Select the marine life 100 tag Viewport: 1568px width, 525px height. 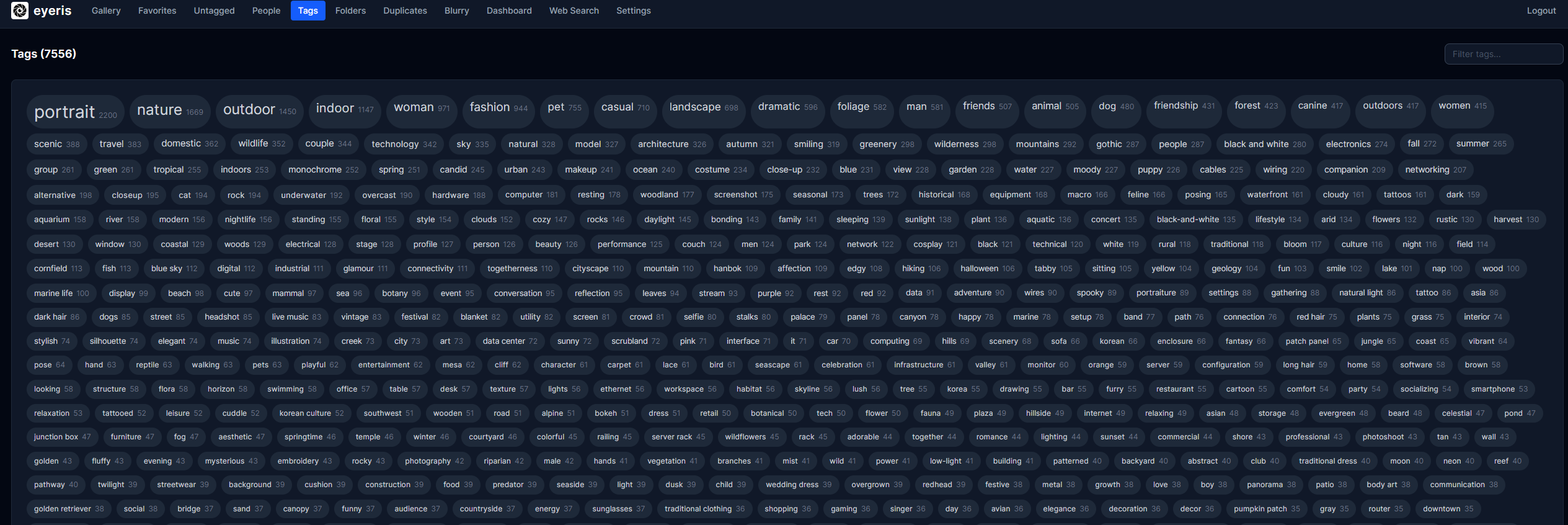(61, 294)
